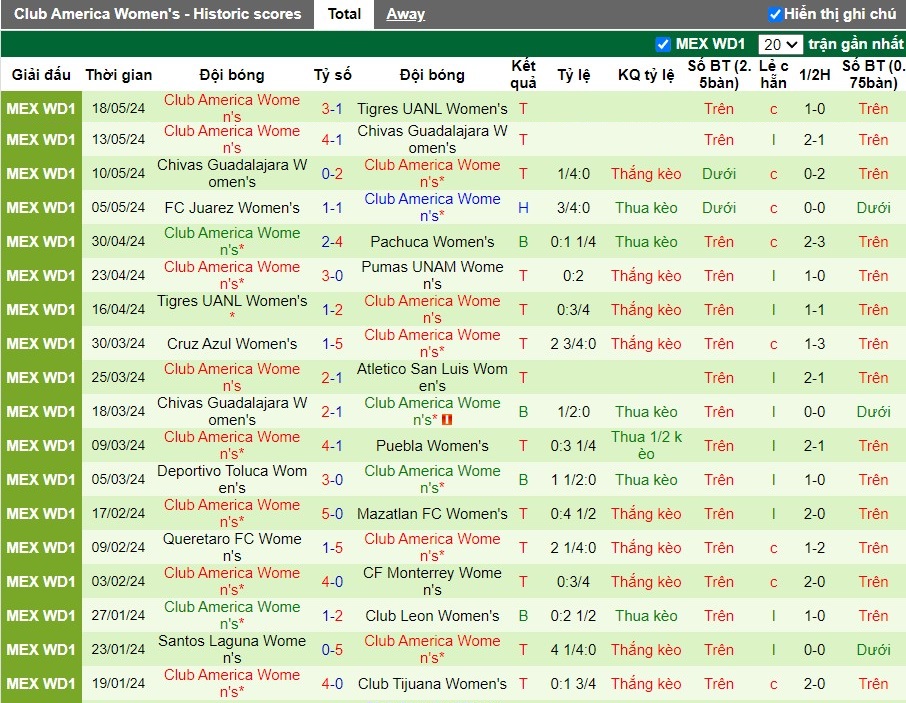Select the 0-5 score against Santos Laguna
Screen dimensions: 906x703
(332, 649)
